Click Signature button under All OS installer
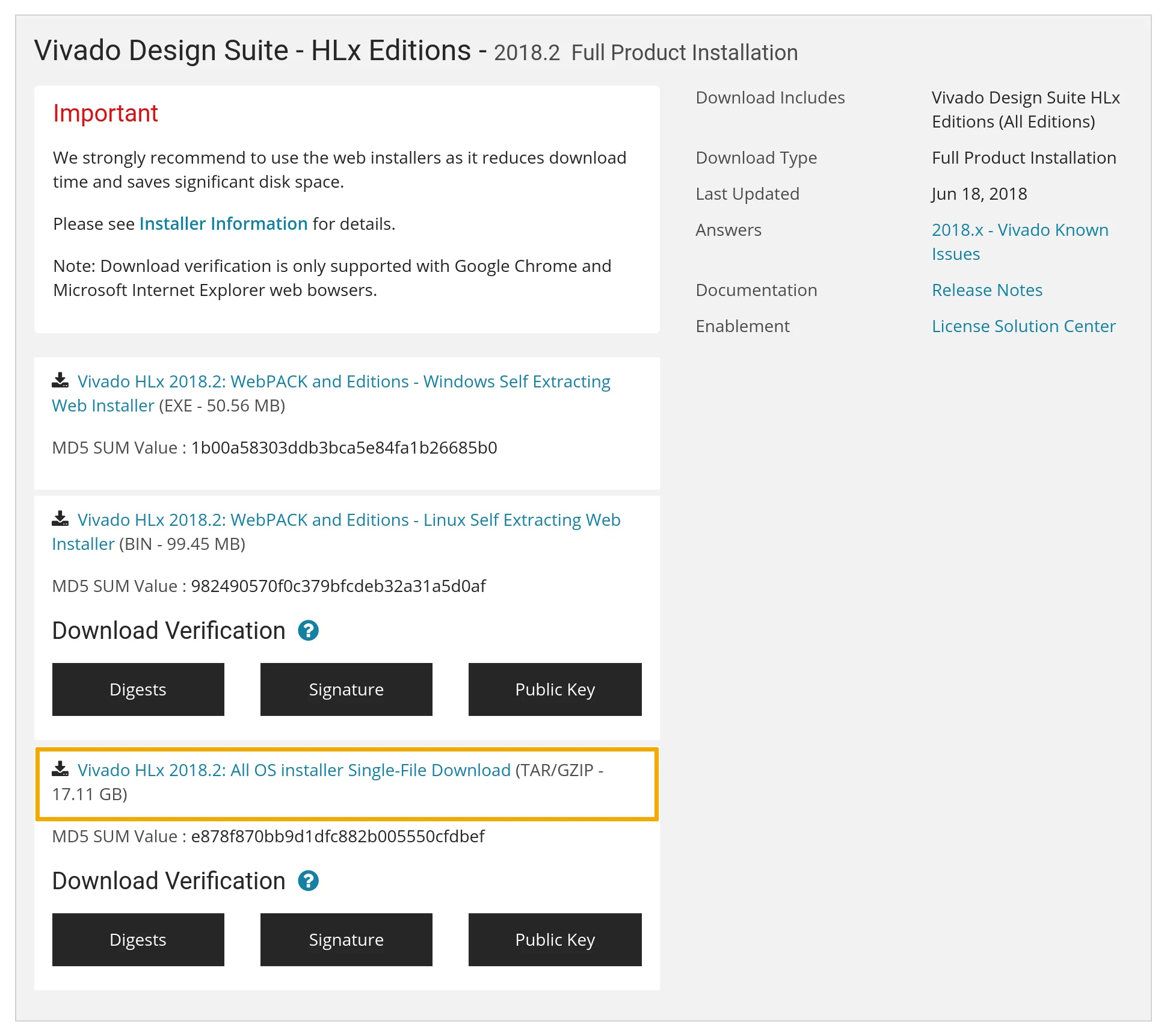This screenshot has height=1036, width=1167. 346,940
